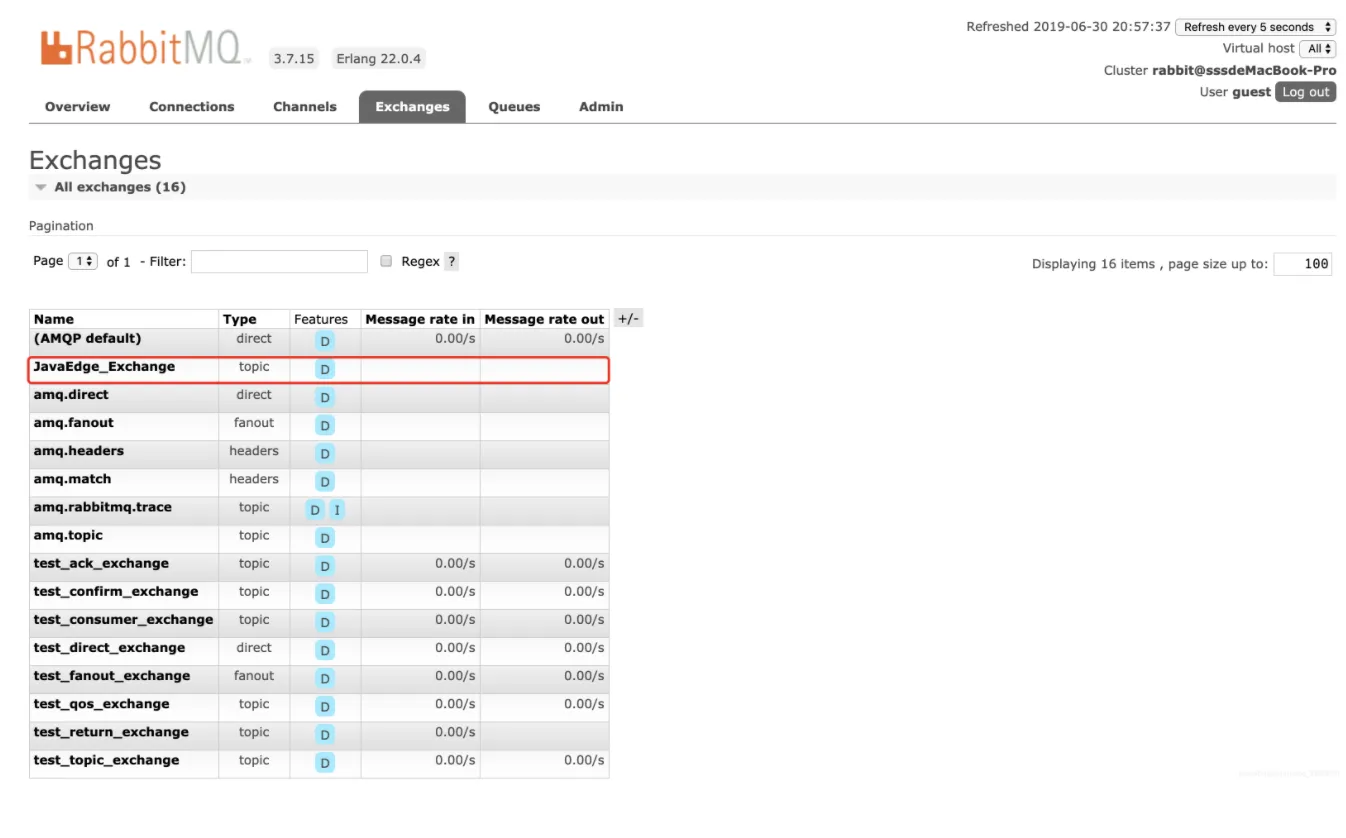This screenshot has width=1346, height=838.
Task: Click the D feature badge for JavaEdge_Exchange
Action: [324, 369]
